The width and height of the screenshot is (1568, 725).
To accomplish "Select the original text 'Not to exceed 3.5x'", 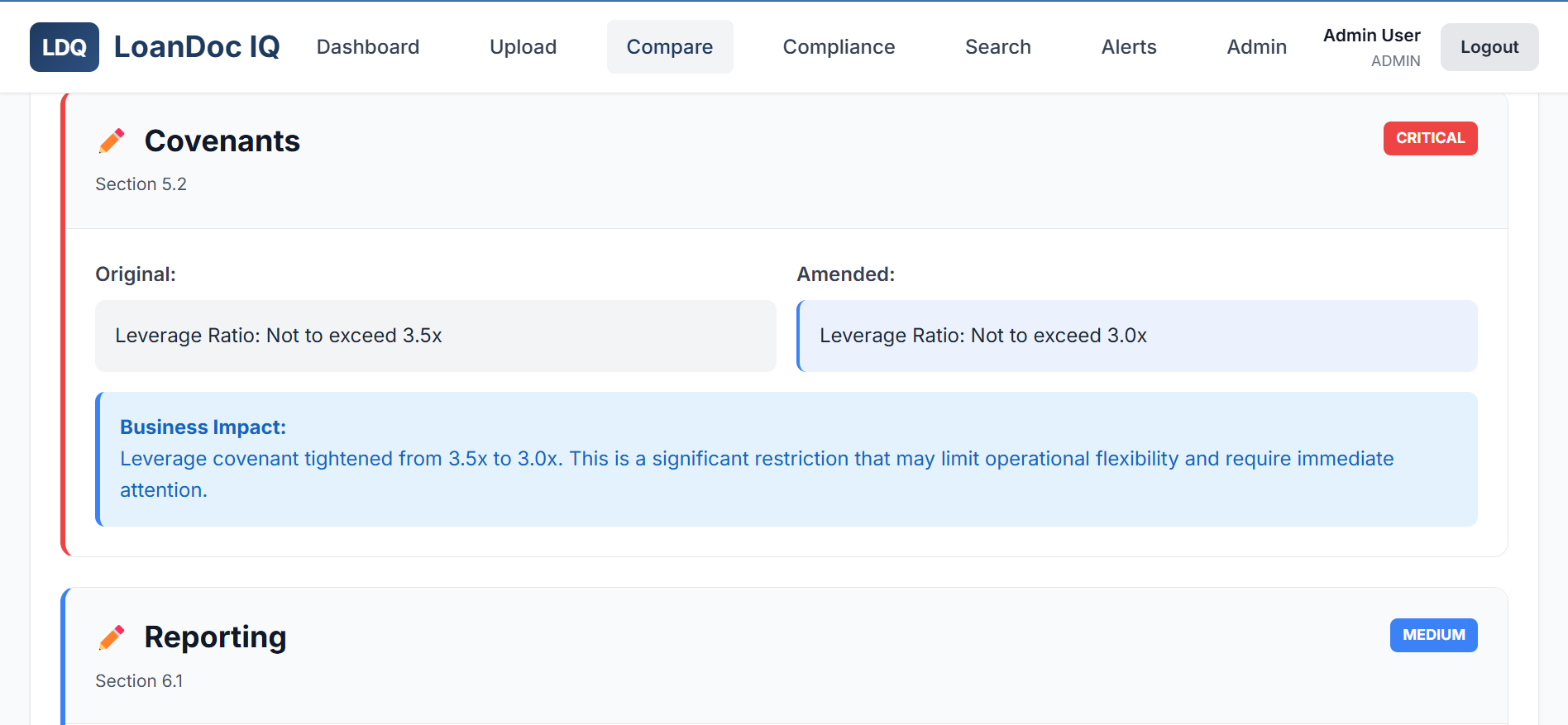I will pyautogui.click(x=354, y=336).
